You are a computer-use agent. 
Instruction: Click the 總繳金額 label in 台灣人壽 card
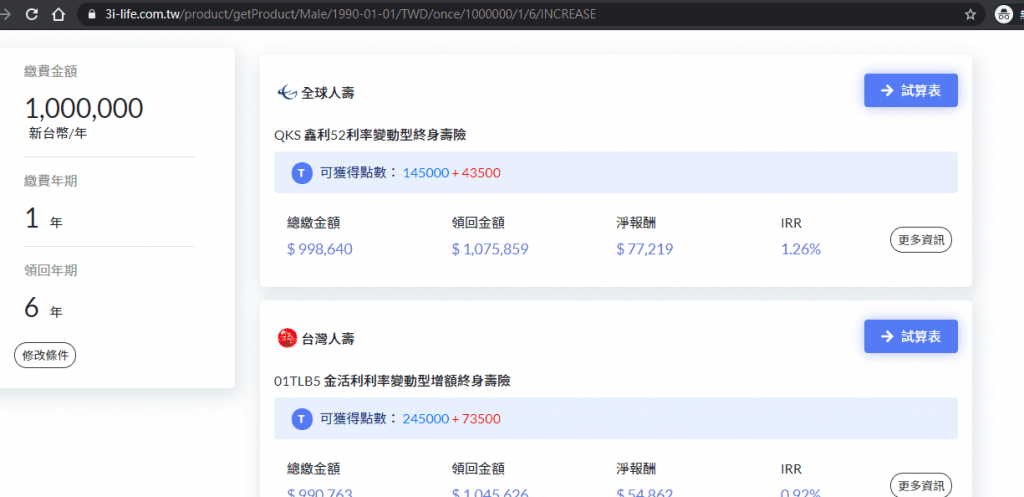point(313,469)
